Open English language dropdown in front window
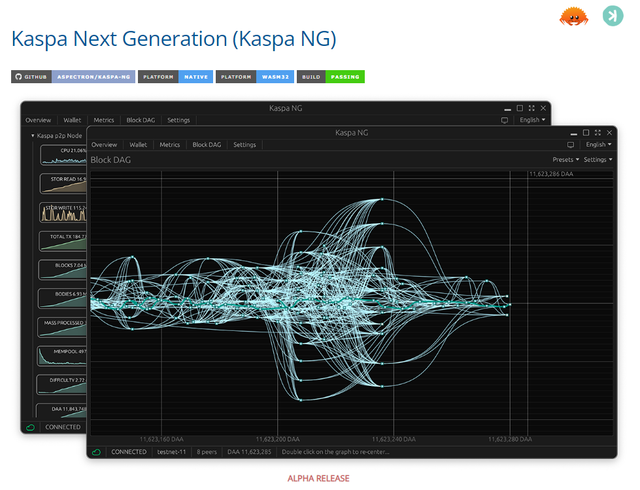The image size is (640, 490). [x=599, y=145]
